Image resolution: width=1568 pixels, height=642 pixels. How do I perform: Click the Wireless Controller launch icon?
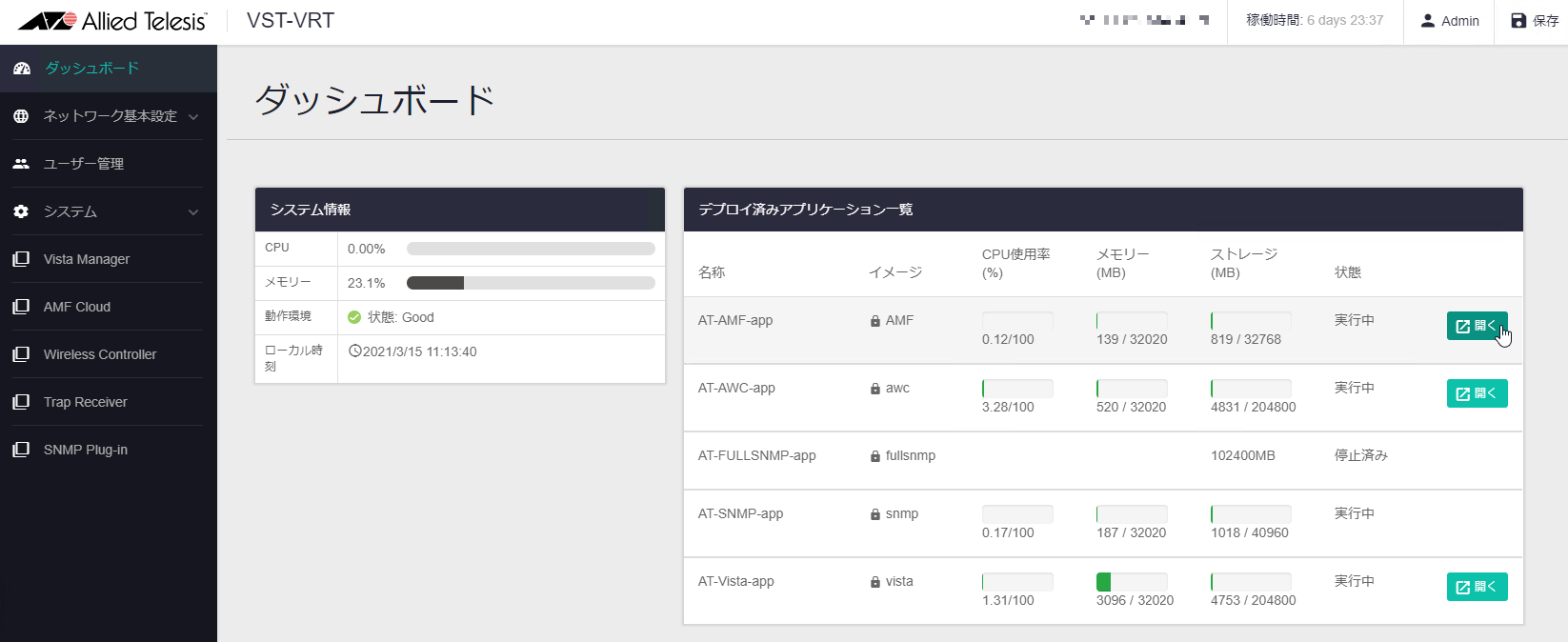pos(21,354)
